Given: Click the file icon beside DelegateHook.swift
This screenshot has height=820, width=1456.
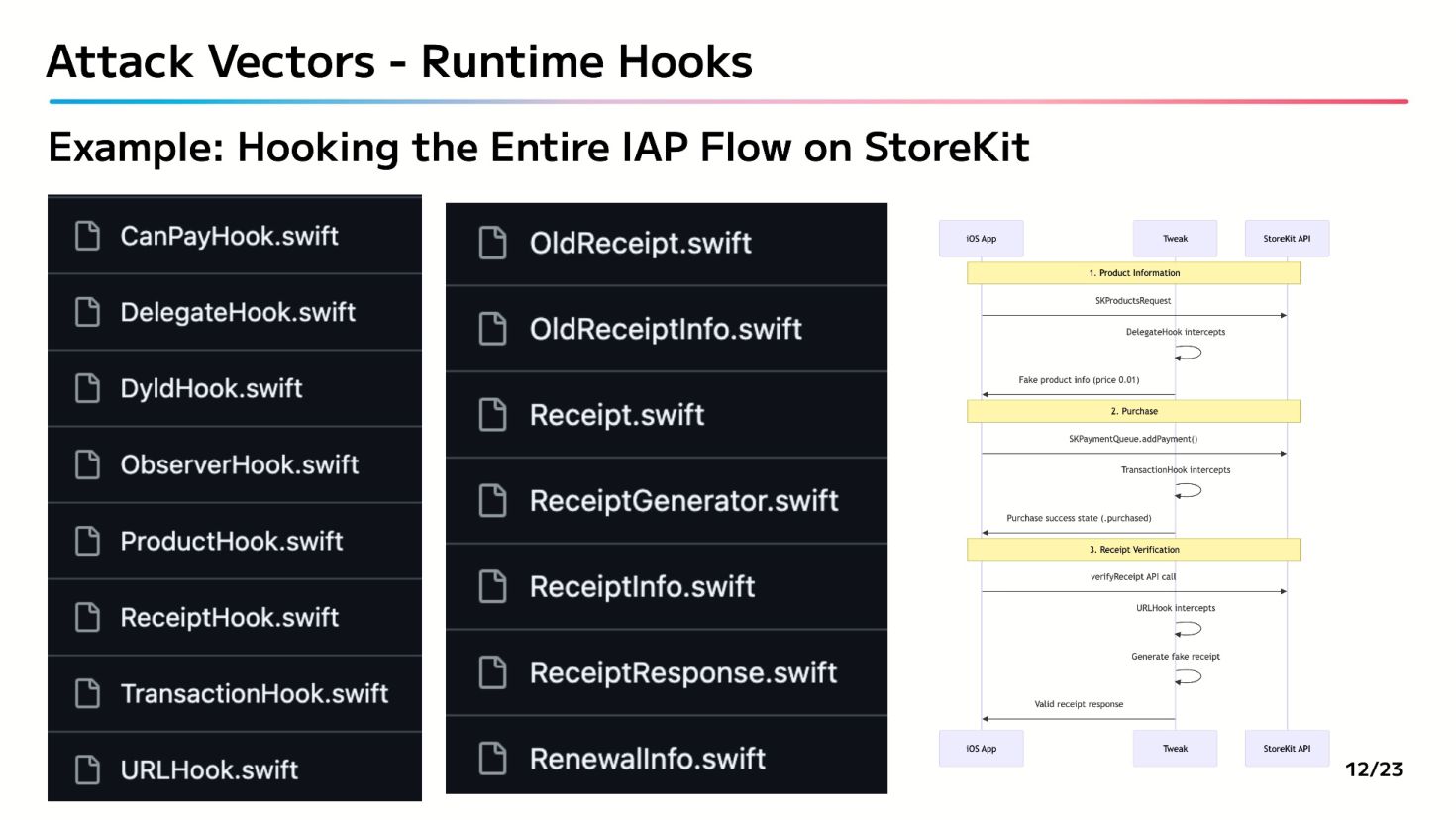Looking at the screenshot, I should point(88,312).
